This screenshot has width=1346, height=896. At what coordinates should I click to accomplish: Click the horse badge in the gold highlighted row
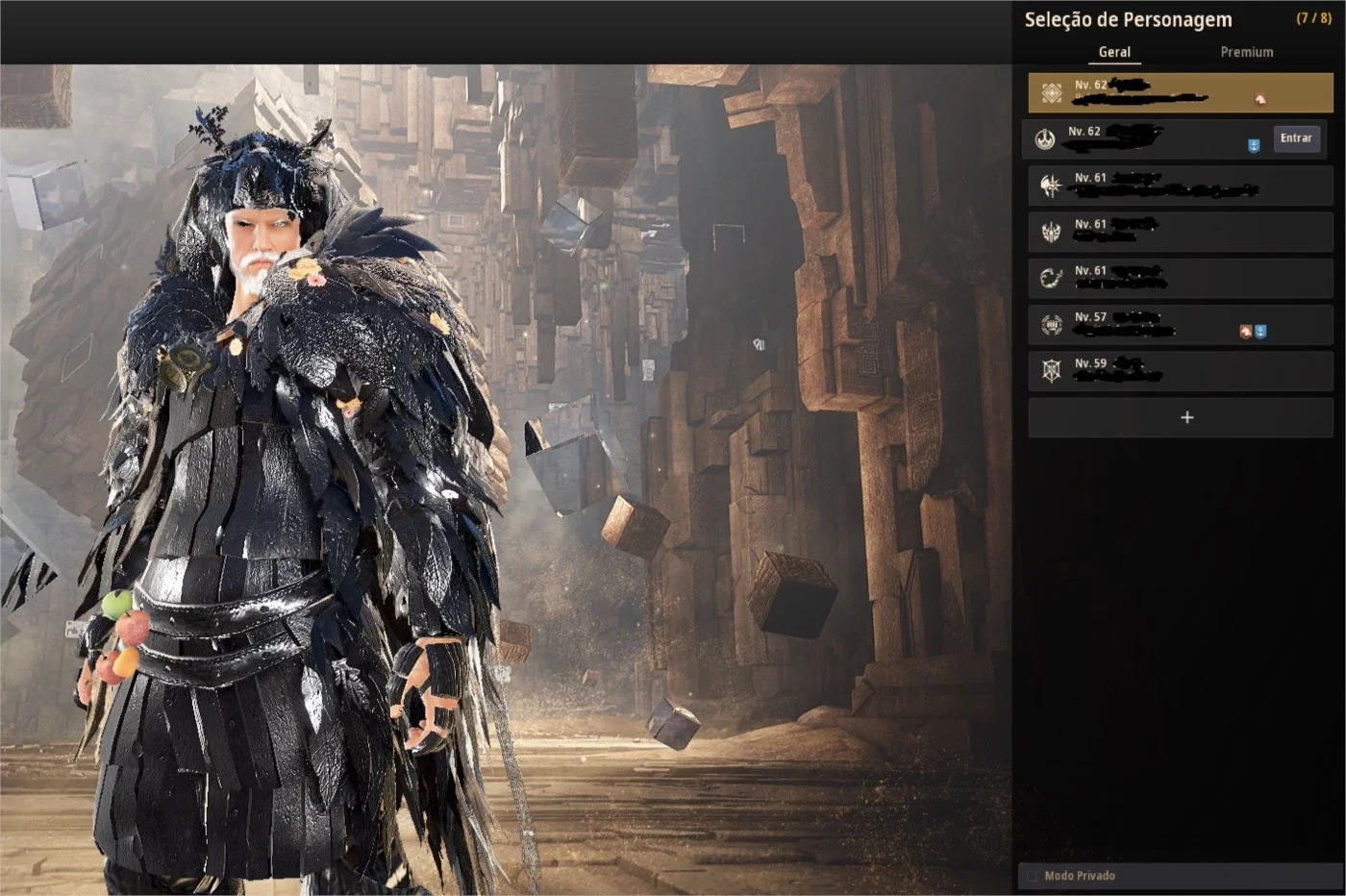[x=1260, y=98]
